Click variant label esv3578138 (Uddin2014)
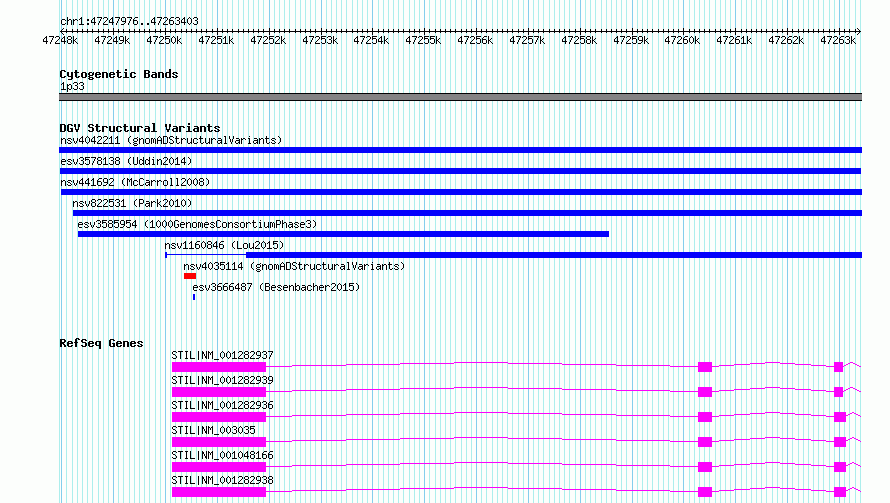This screenshot has height=503, width=890. coord(126,161)
